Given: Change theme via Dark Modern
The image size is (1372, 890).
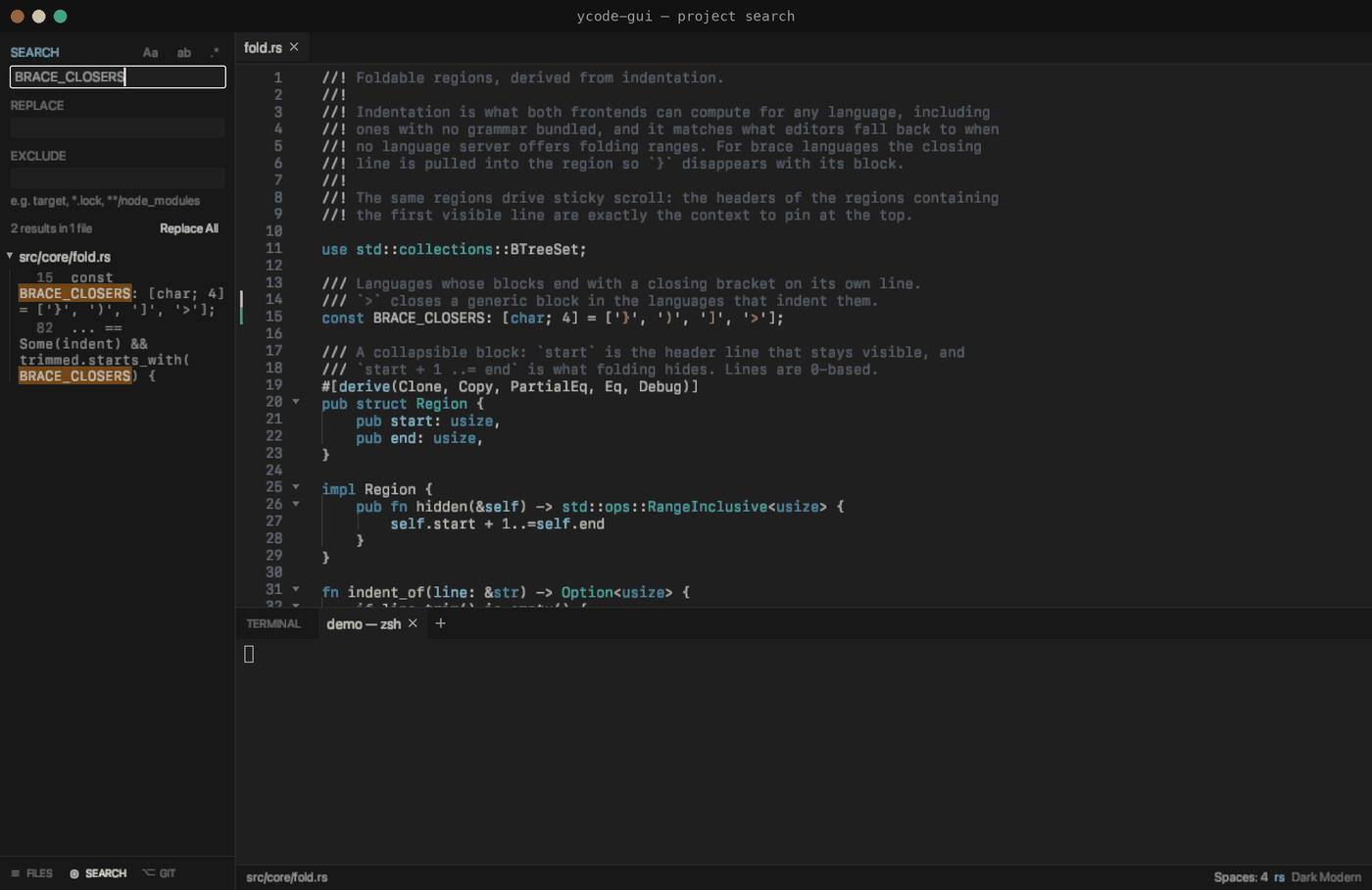Looking at the screenshot, I should [x=1326, y=877].
